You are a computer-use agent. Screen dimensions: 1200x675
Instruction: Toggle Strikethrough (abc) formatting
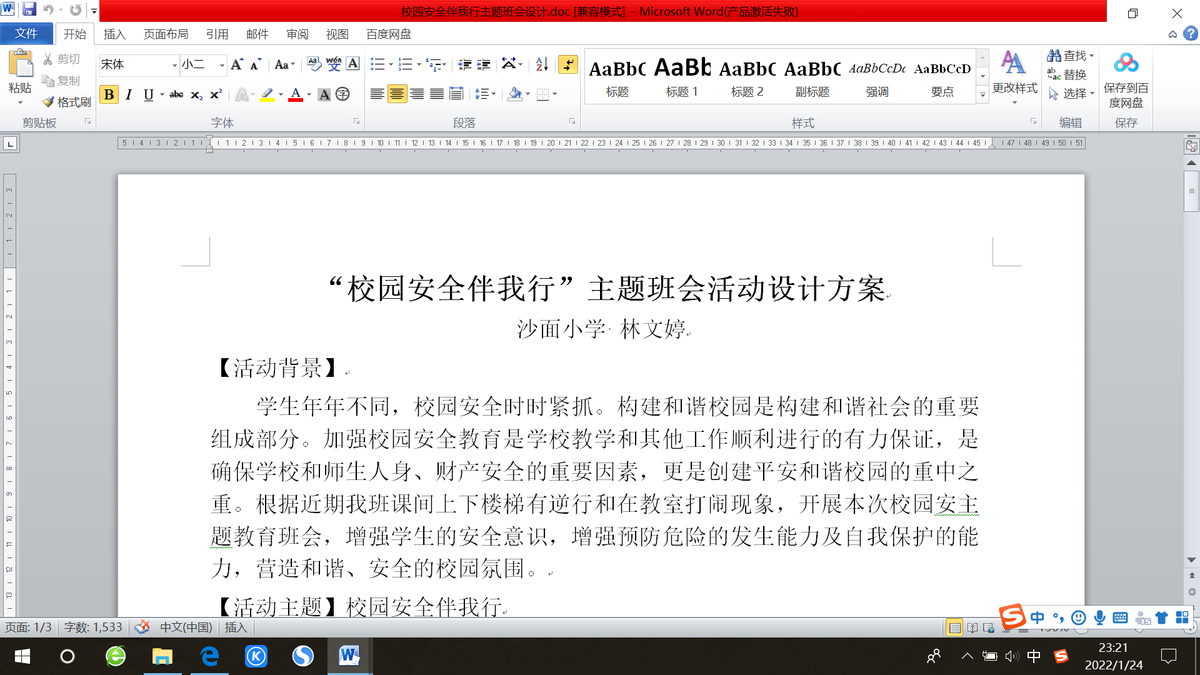coord(176,95)
